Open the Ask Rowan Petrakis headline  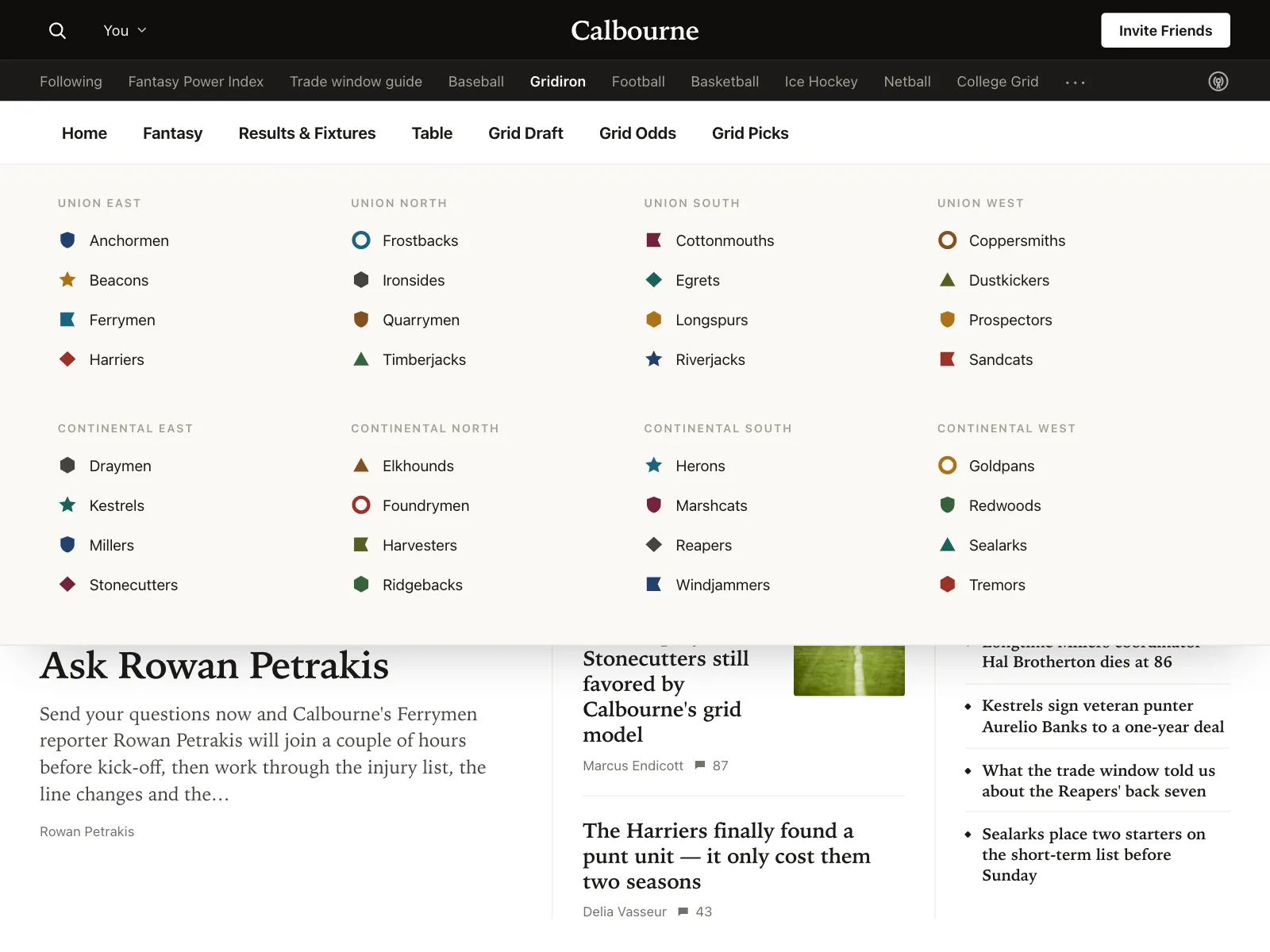(214, 665)
